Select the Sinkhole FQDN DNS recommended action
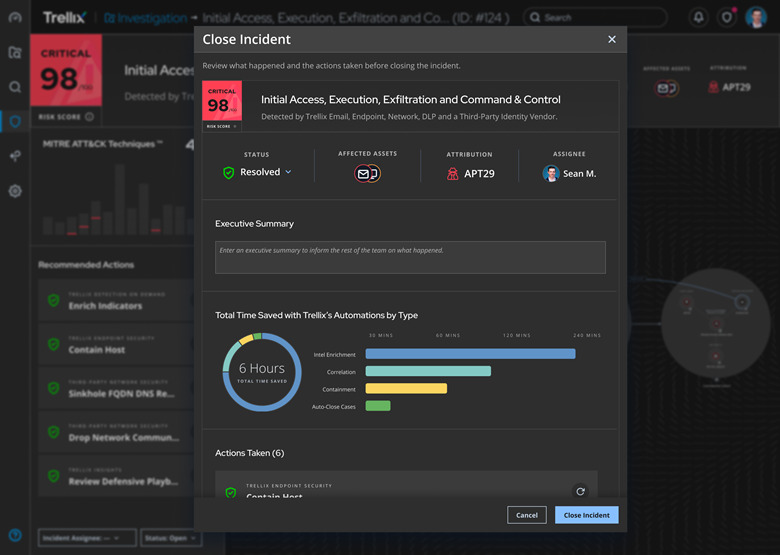Screen dimensions: 780x555 116,388
